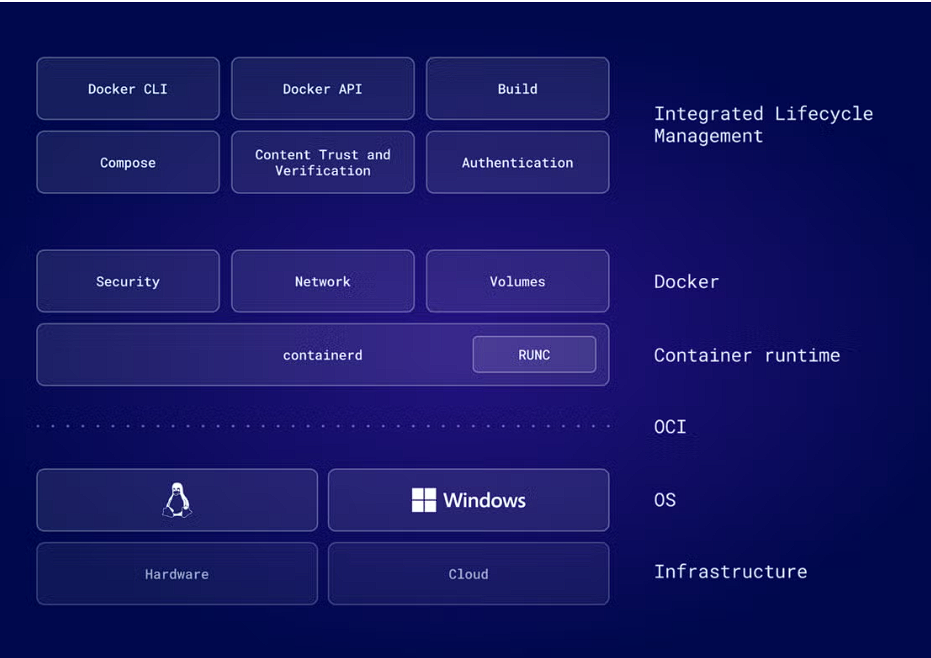Click the Volumes block
The height and width of the screenshot is (658, 931).
pos(517,282)
